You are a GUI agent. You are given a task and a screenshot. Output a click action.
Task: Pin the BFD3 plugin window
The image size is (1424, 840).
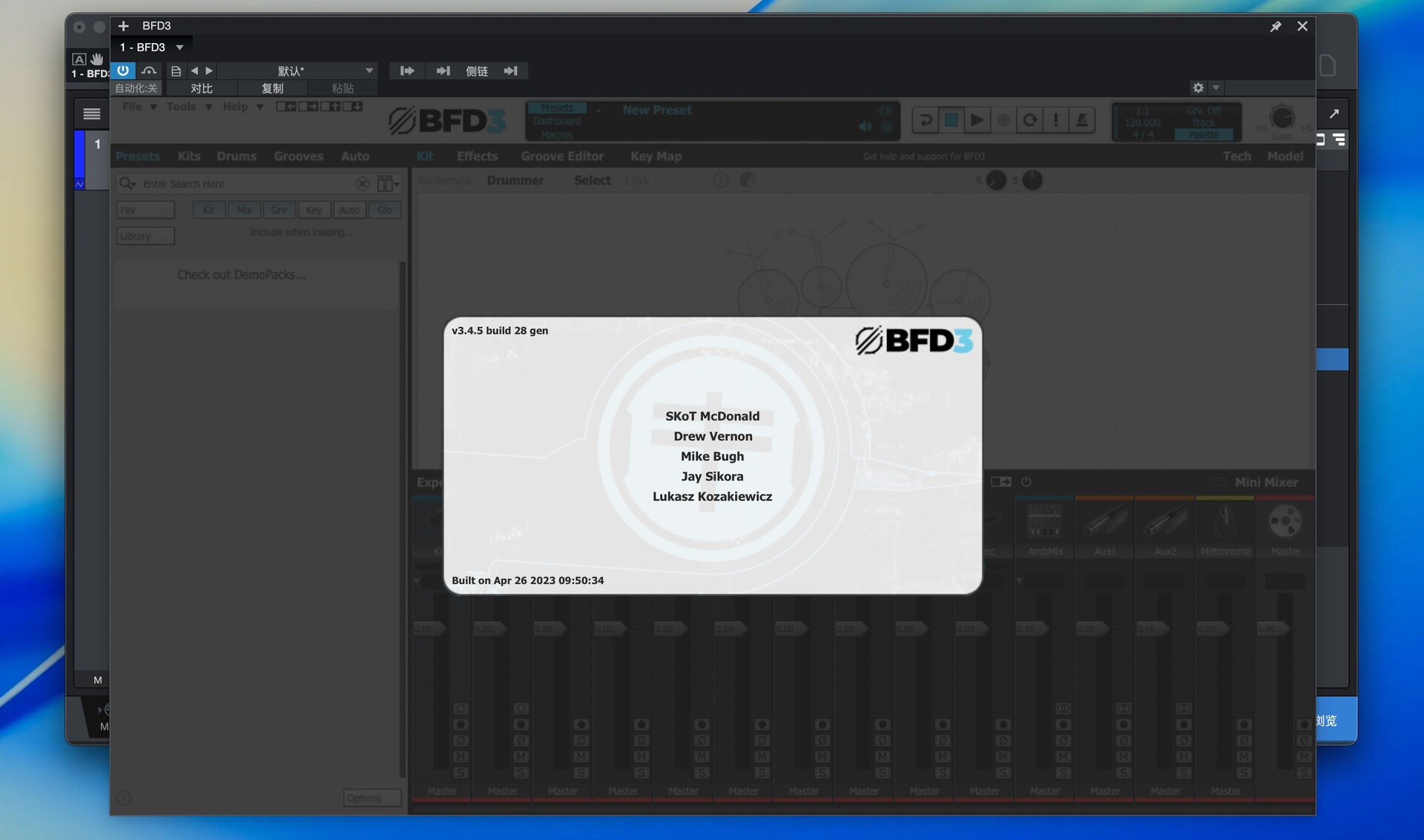(x=1276, y=26)
